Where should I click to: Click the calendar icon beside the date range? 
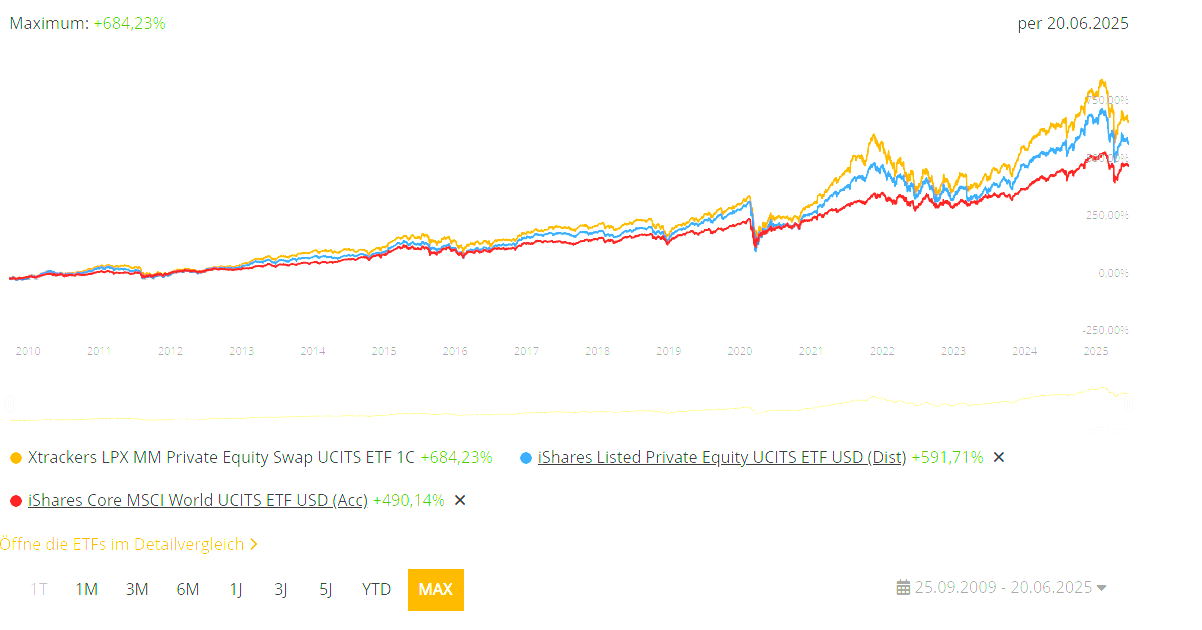(903, 588)
